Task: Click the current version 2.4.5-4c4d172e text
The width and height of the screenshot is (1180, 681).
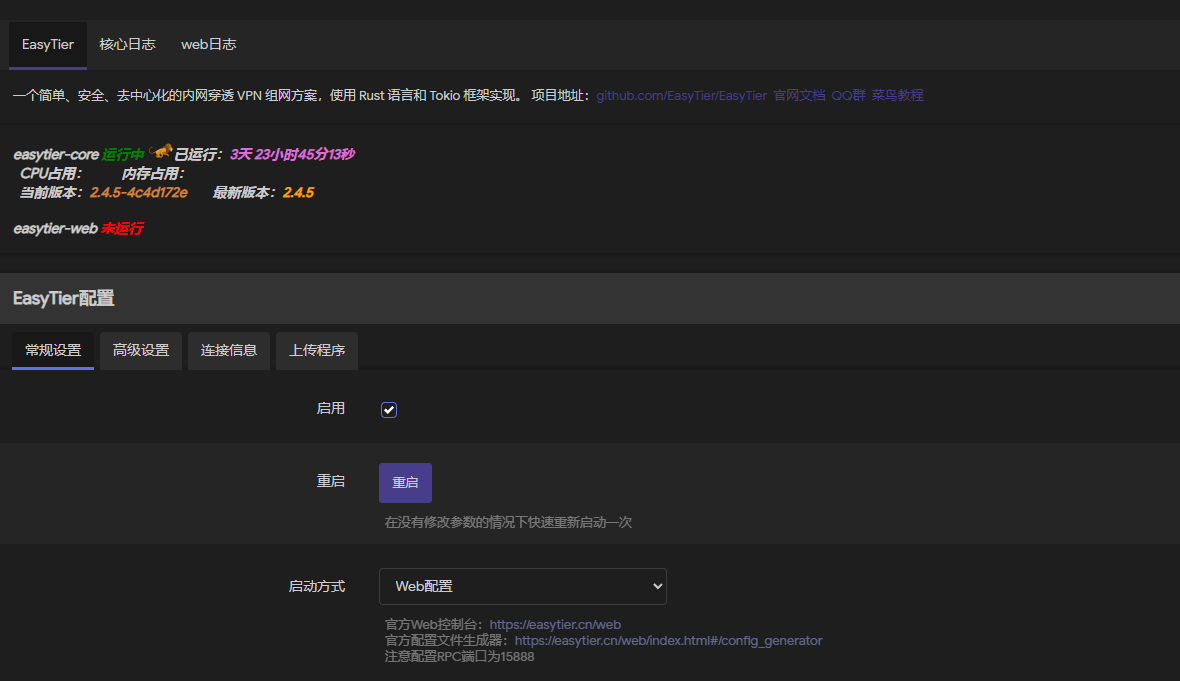Action: (x=138, y=193)
